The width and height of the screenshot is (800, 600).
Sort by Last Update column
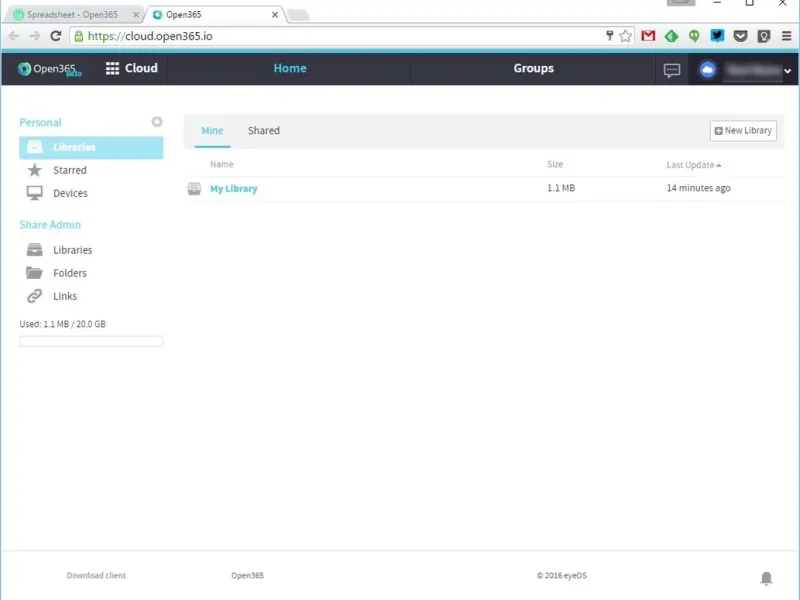point(693,165)
